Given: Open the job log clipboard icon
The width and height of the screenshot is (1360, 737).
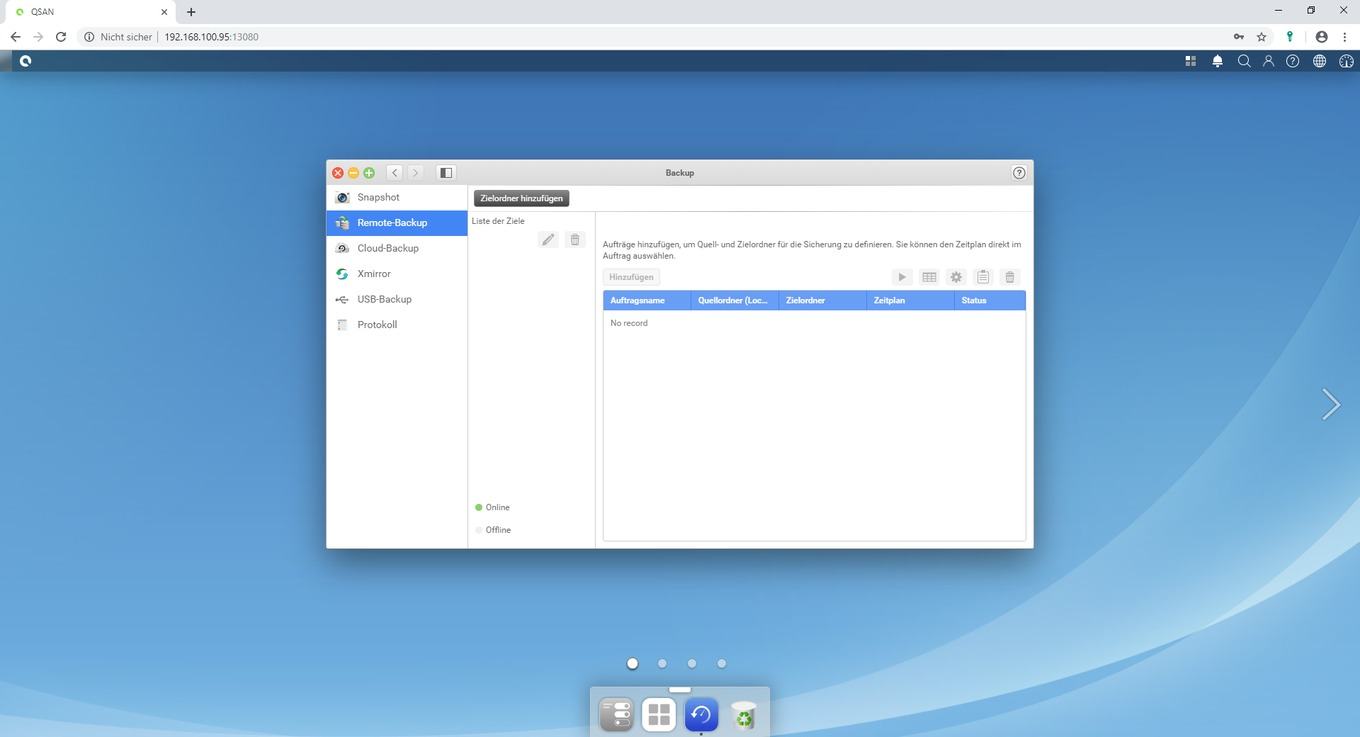Looking at the screenshot, I should point(983,277).
